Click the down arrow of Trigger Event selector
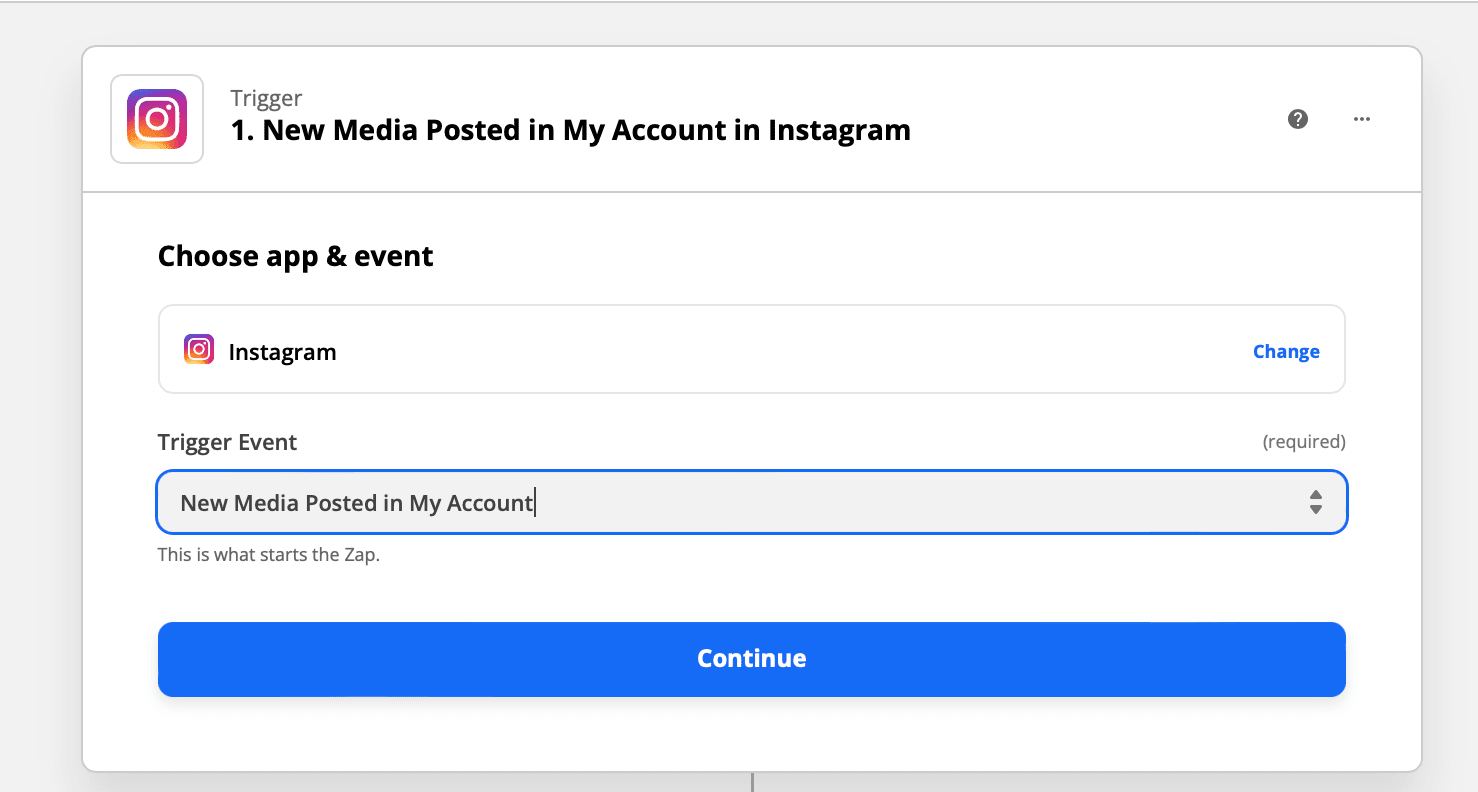1478x792 pixels. click(x=1316, y=509)
